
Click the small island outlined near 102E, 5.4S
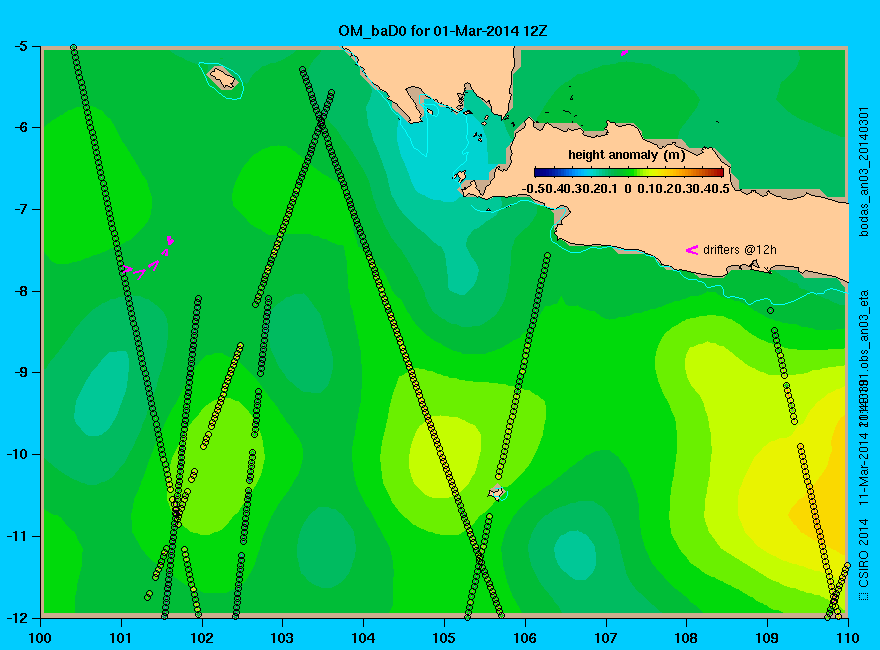tap(223, 78)
